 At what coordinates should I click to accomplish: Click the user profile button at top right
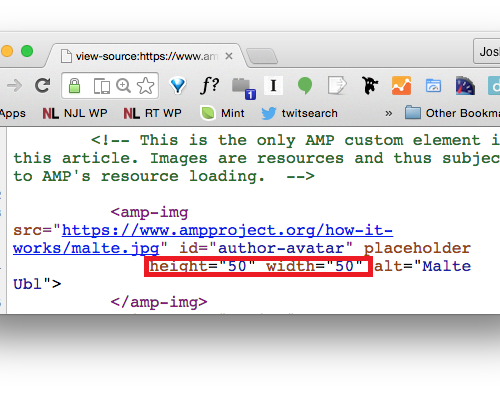point(487,51)
